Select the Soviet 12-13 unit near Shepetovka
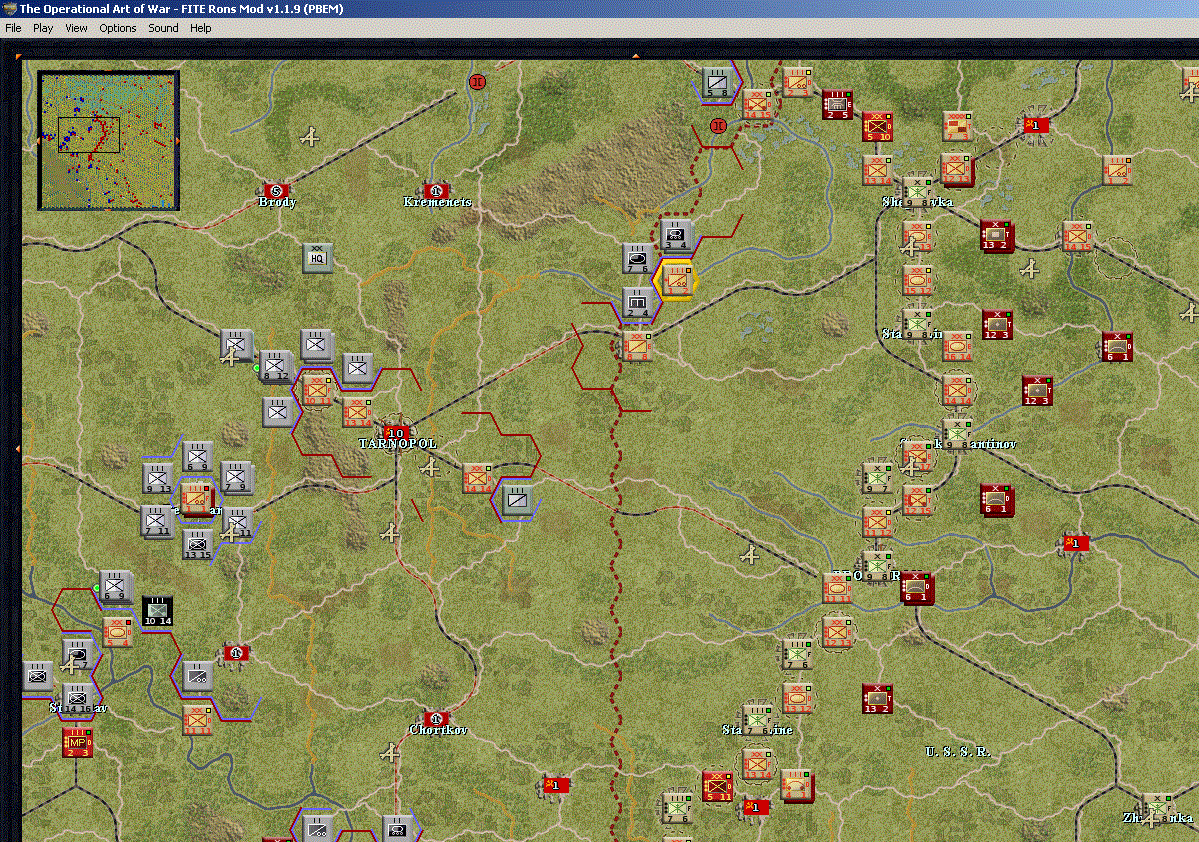Screen dimensions: 1199x842 [956, 169]
